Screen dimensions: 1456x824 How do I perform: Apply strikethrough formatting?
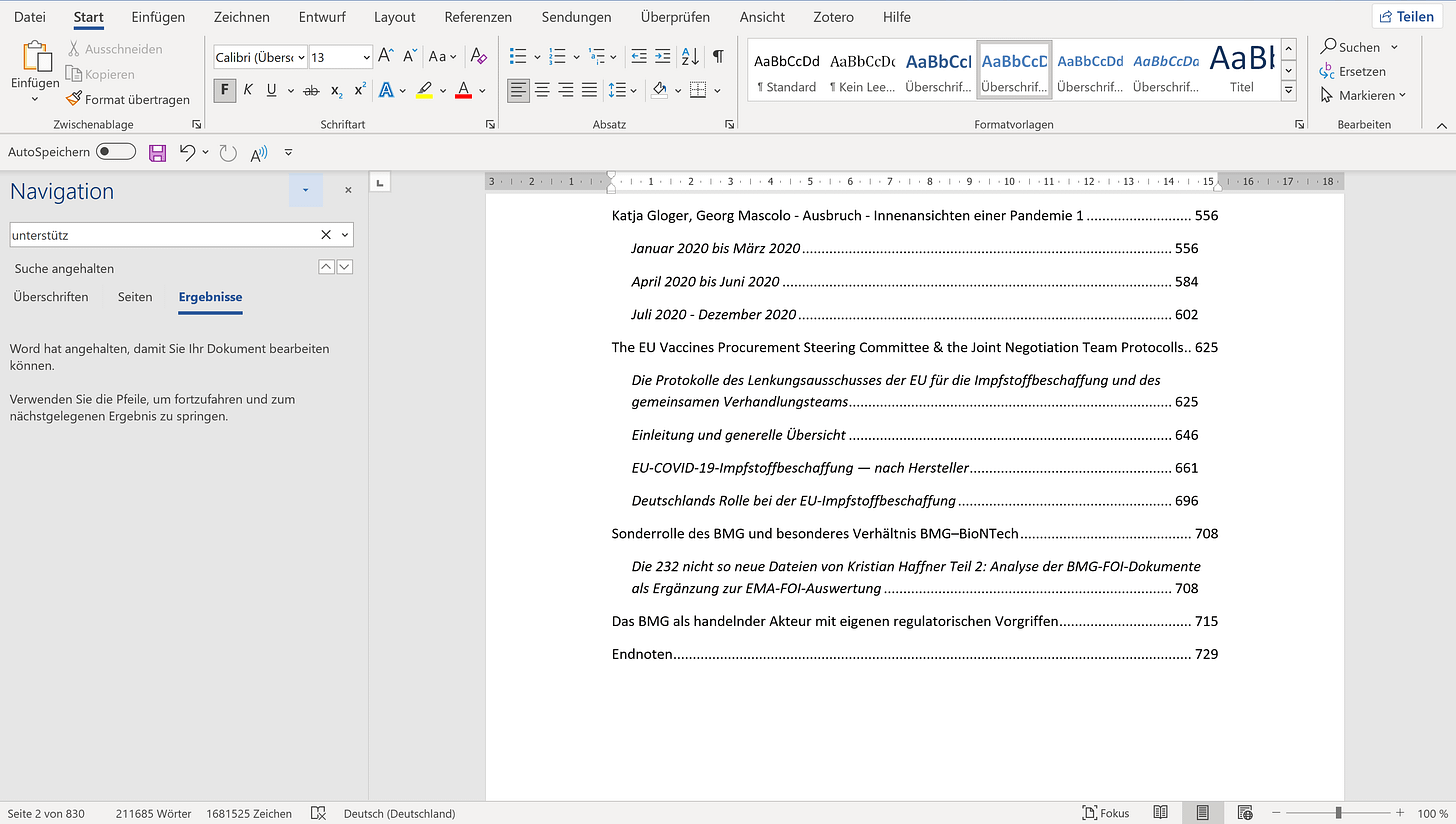tap(311, 90)
